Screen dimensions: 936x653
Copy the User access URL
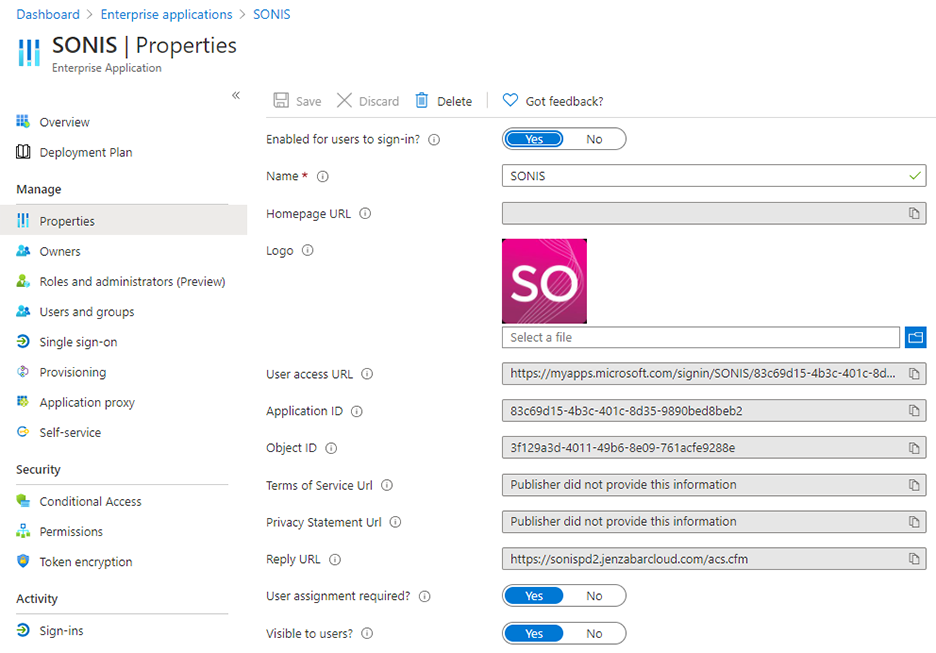[914, 374]
